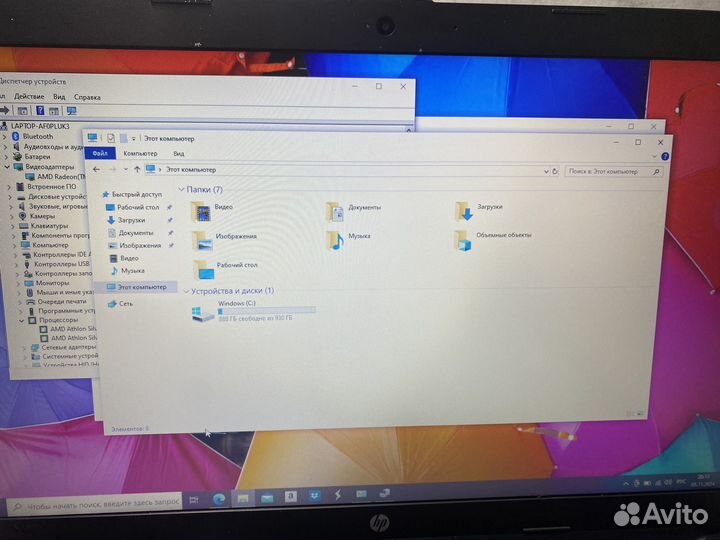
Task: Click the Task View taskbar button
Action: (194, 500)
